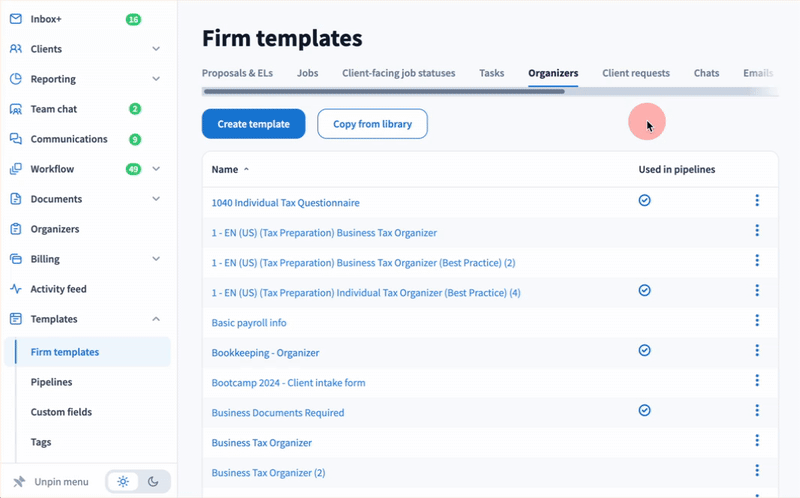Click the Create template button
Screen dimensions: 800x498
point(253,124)
